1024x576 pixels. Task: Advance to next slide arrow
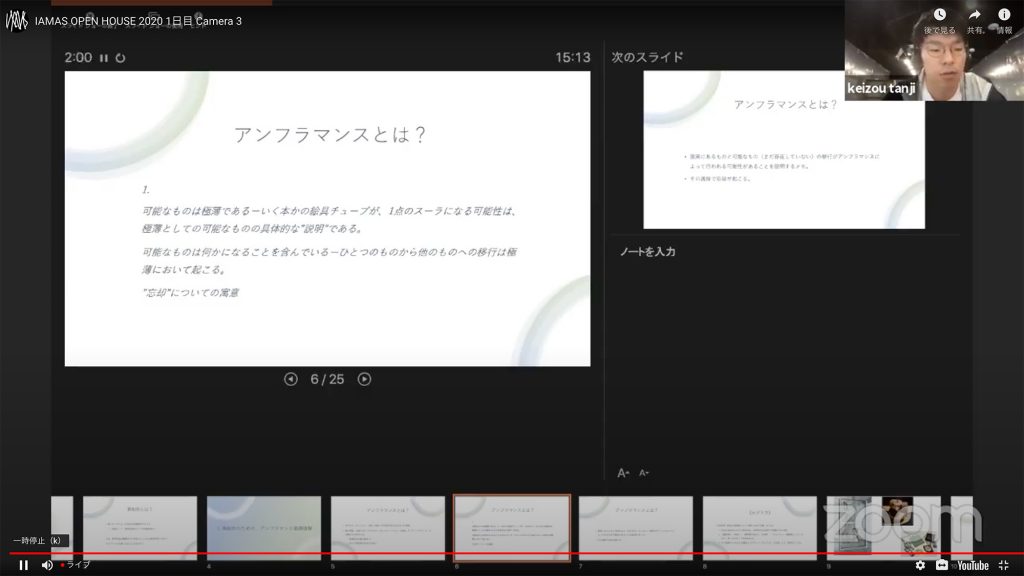coord(364,379)
